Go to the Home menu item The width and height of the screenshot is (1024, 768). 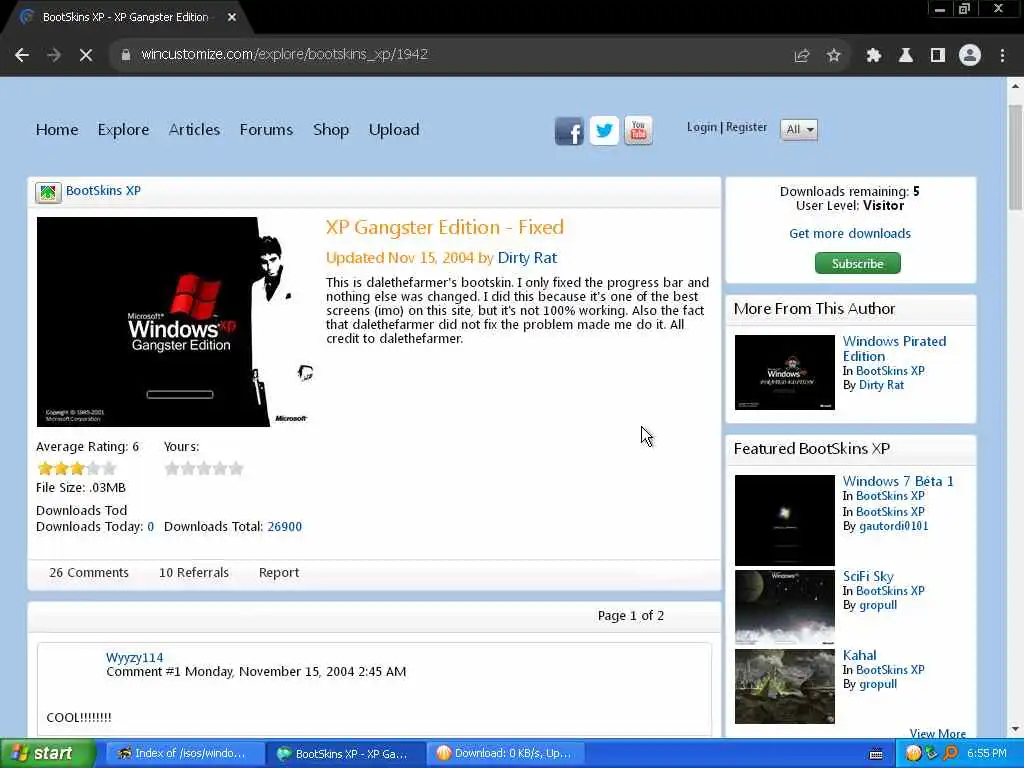[x=57, y=130]
